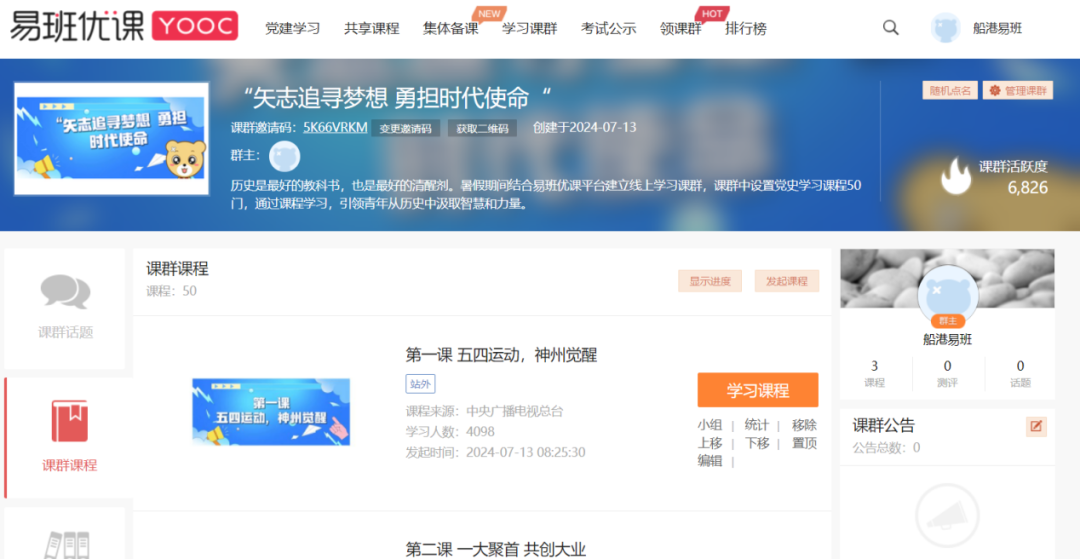The image size is (1080, 559).
Task: Click the edit announcement pencil icon
Action: point(1036,426)
